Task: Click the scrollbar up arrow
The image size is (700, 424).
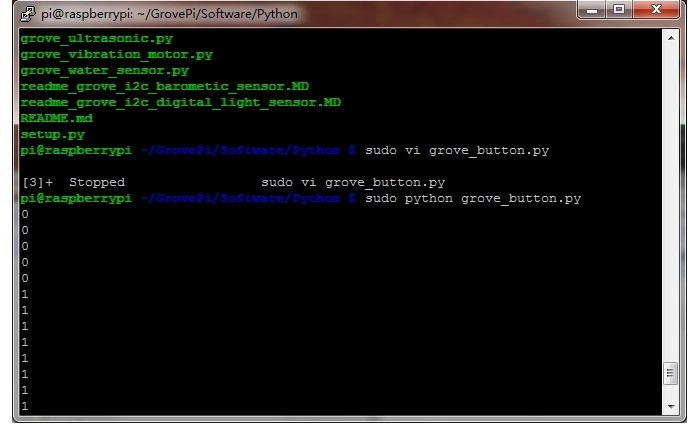Action: point(670,37)
